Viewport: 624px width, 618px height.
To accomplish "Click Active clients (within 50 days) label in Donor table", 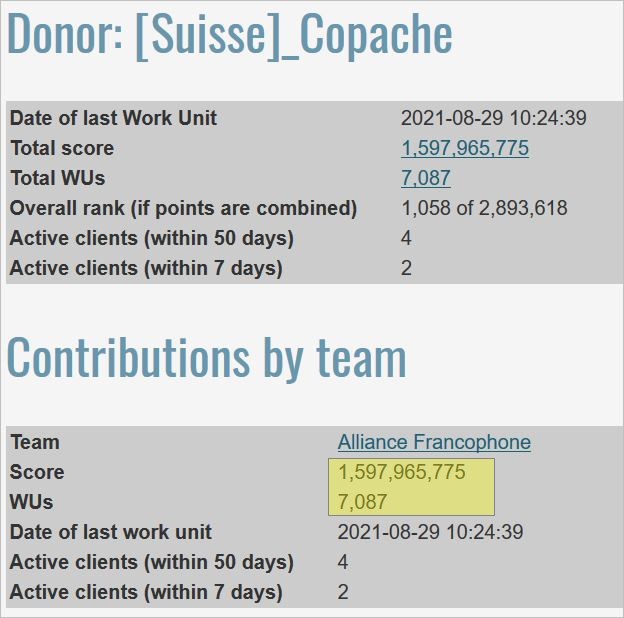I will (x=152, y=238).
